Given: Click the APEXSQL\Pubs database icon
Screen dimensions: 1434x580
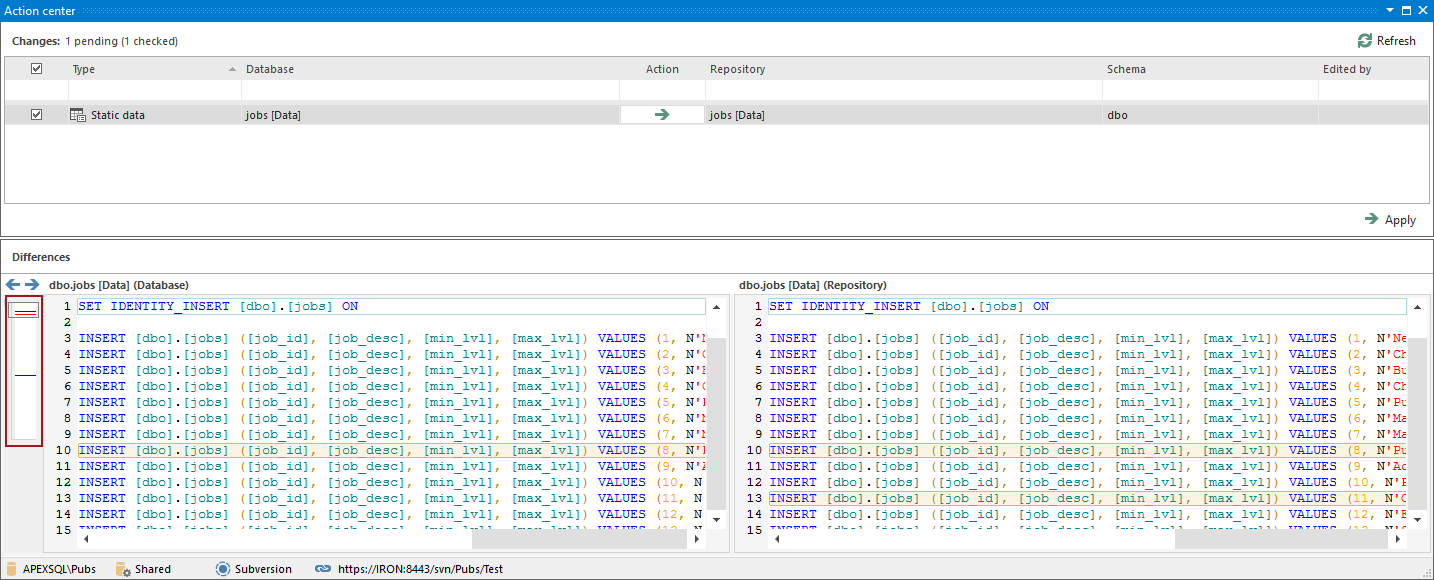Looking at the screenshot, I should (x=11, y=569).
